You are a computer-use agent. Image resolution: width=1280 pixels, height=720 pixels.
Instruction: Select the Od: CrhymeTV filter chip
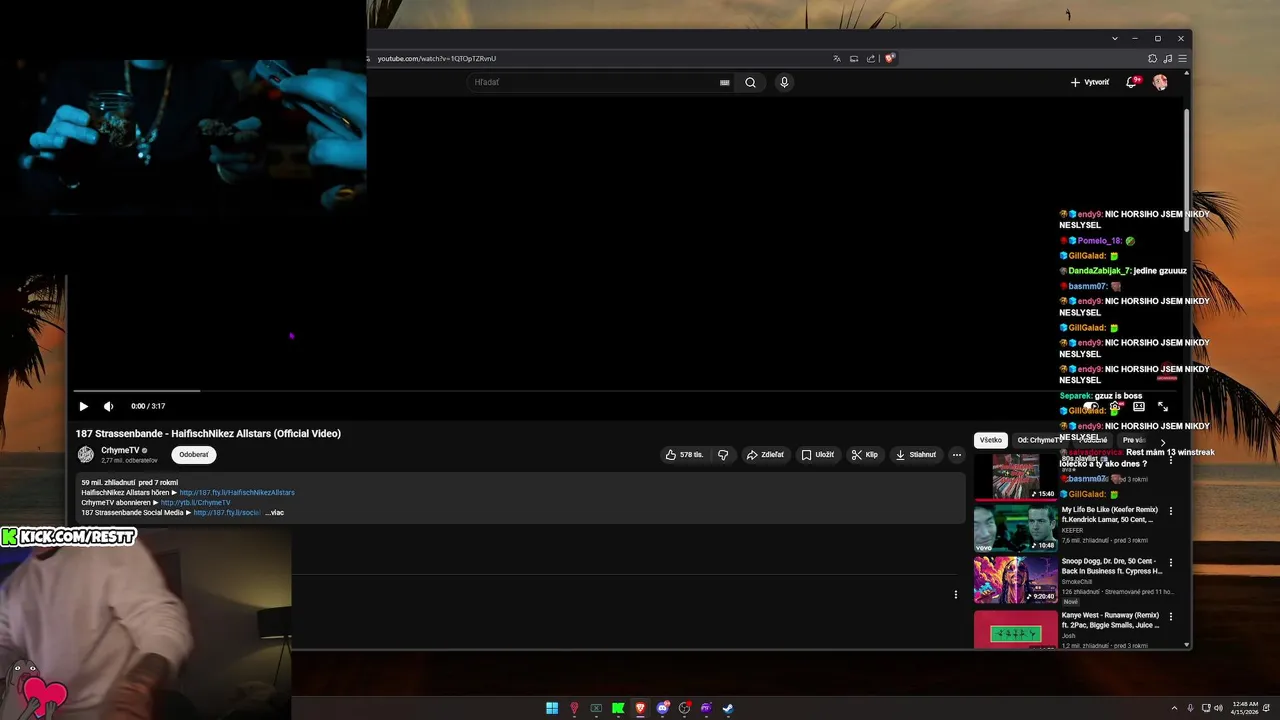coord(1039,440)
